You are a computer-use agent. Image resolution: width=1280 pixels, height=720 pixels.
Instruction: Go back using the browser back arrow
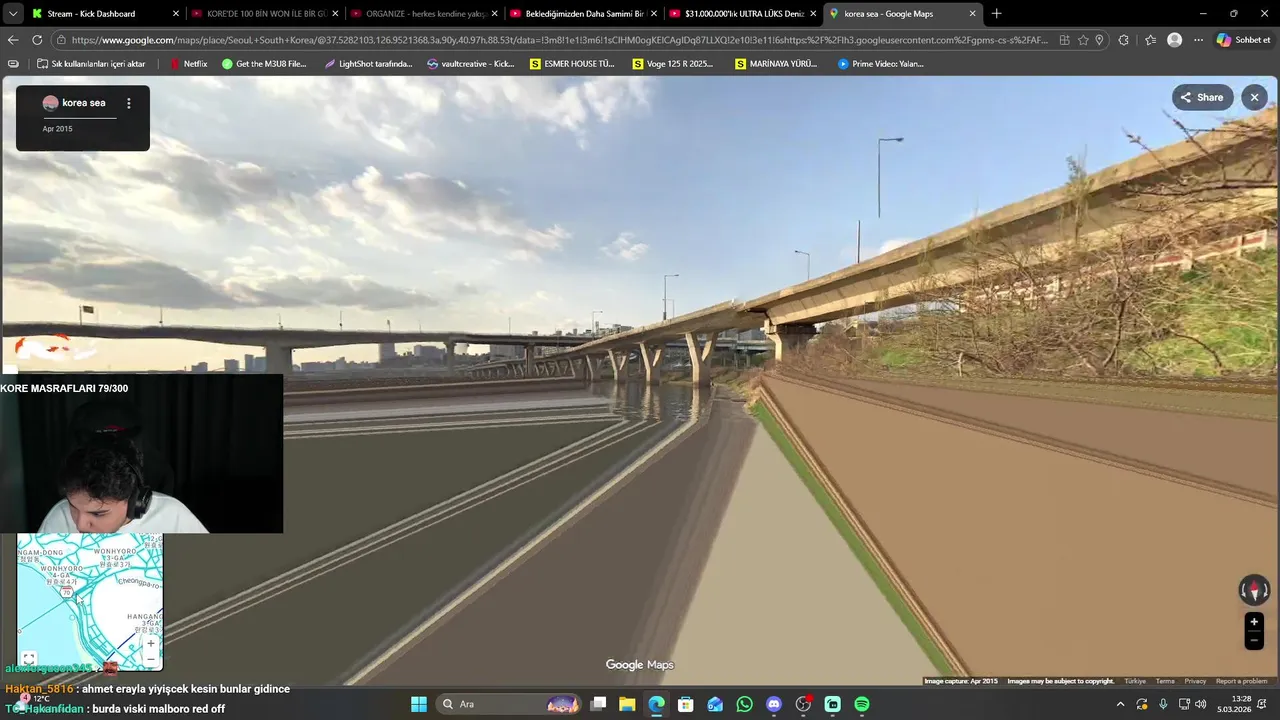pyautogui.click(x=13, y=40)
